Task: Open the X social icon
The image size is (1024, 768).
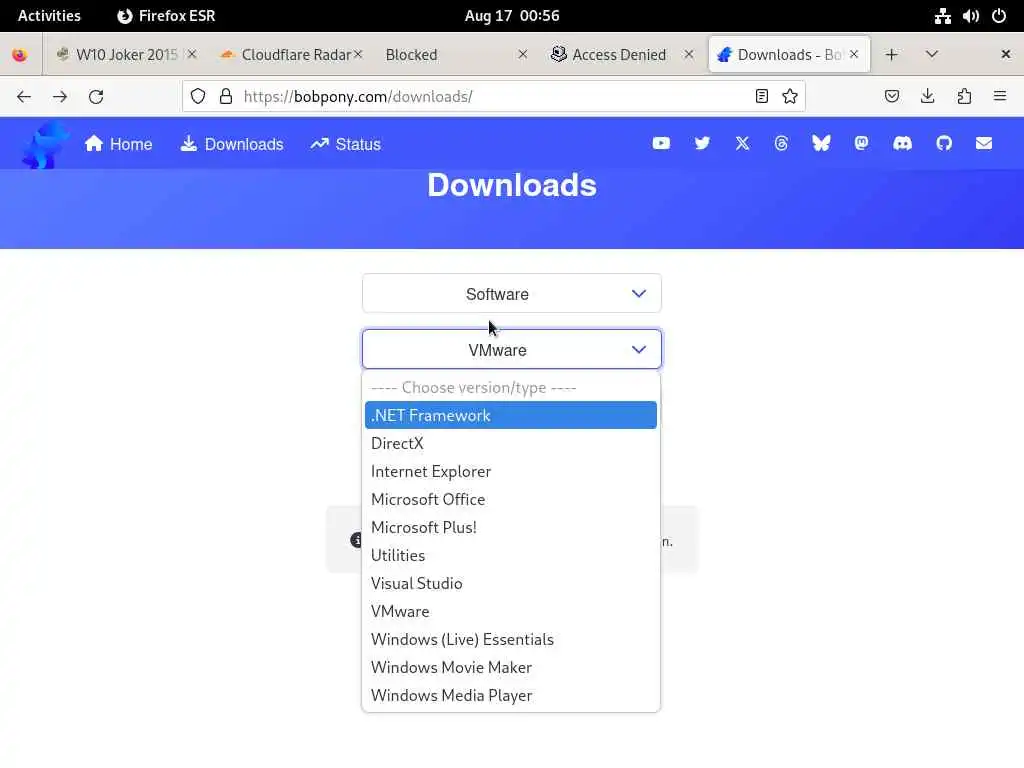Action: 742,143
